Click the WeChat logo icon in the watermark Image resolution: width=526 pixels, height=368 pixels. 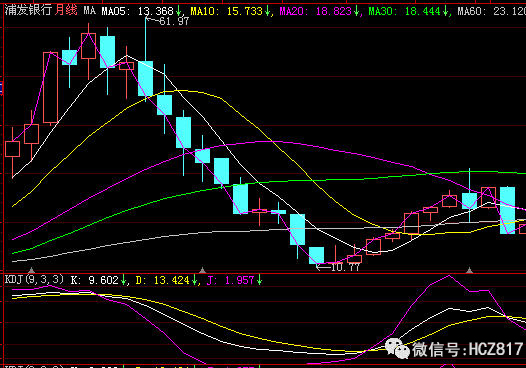(x=398, y=349)
